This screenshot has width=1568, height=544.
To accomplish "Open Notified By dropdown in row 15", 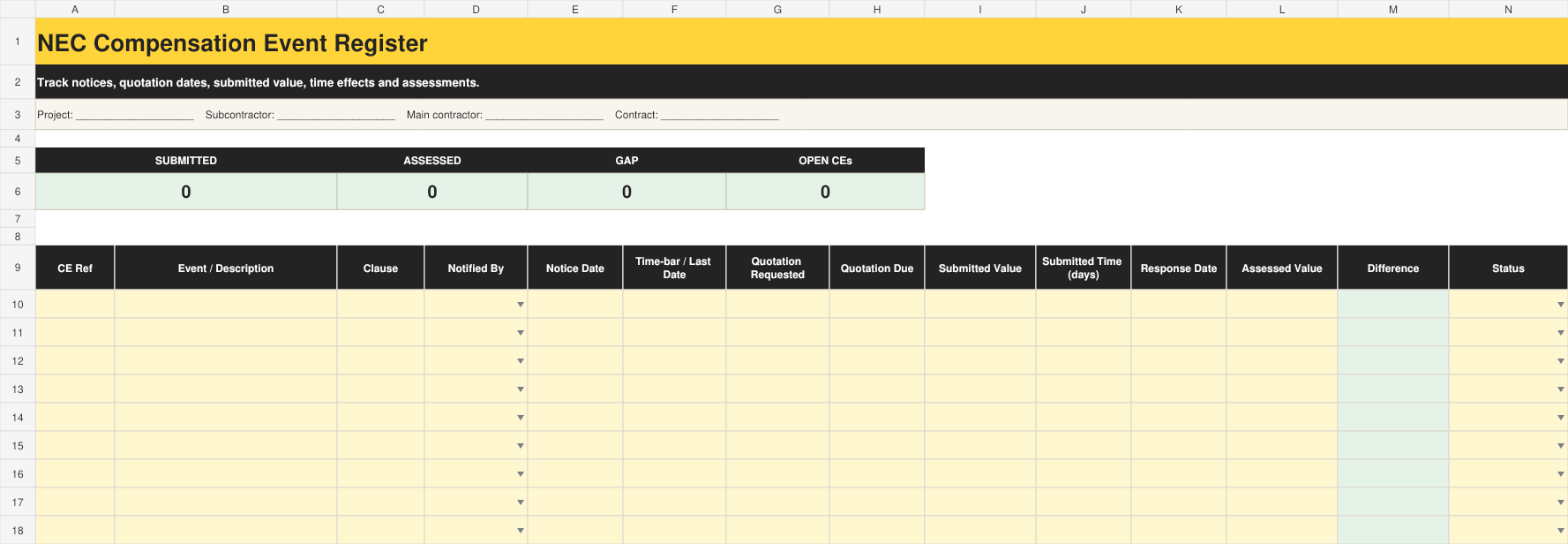I will 521,446.
